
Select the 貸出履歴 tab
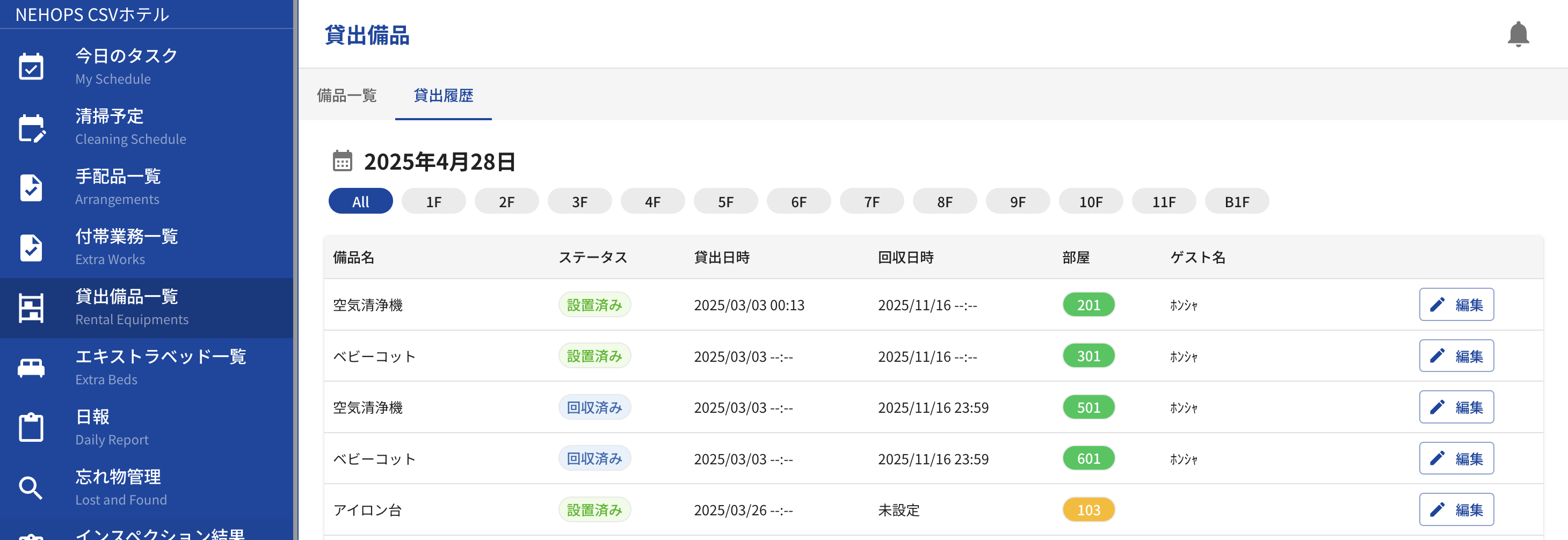443,96
